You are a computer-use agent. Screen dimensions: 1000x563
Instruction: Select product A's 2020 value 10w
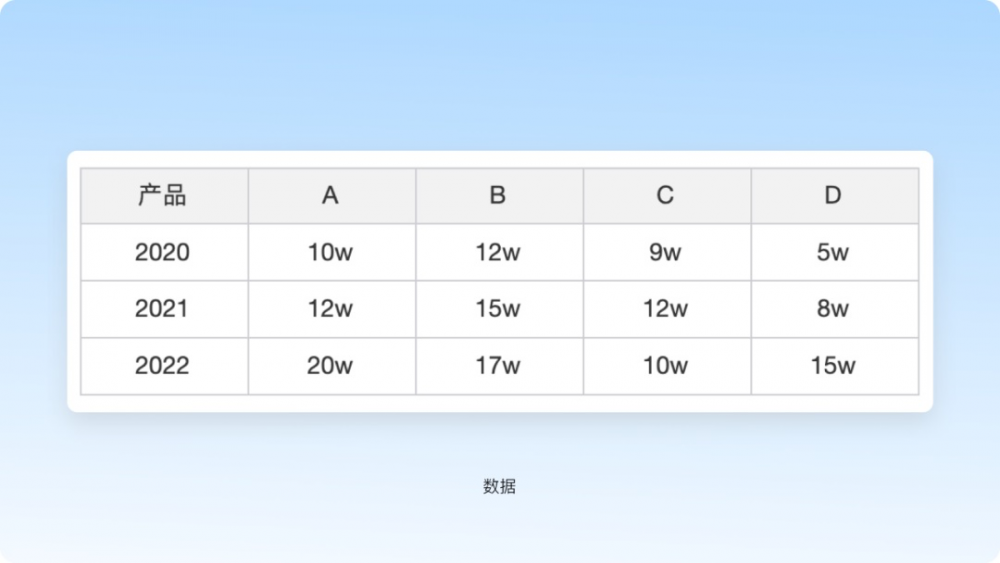330,252
